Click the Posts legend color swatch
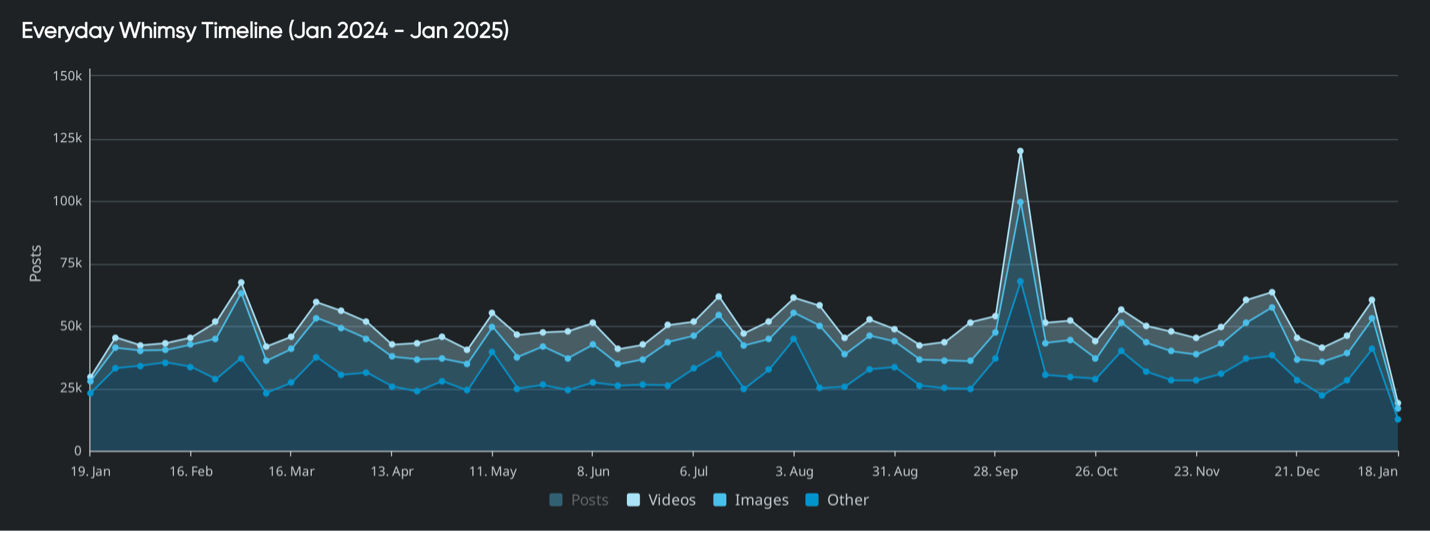 [556, 500]
